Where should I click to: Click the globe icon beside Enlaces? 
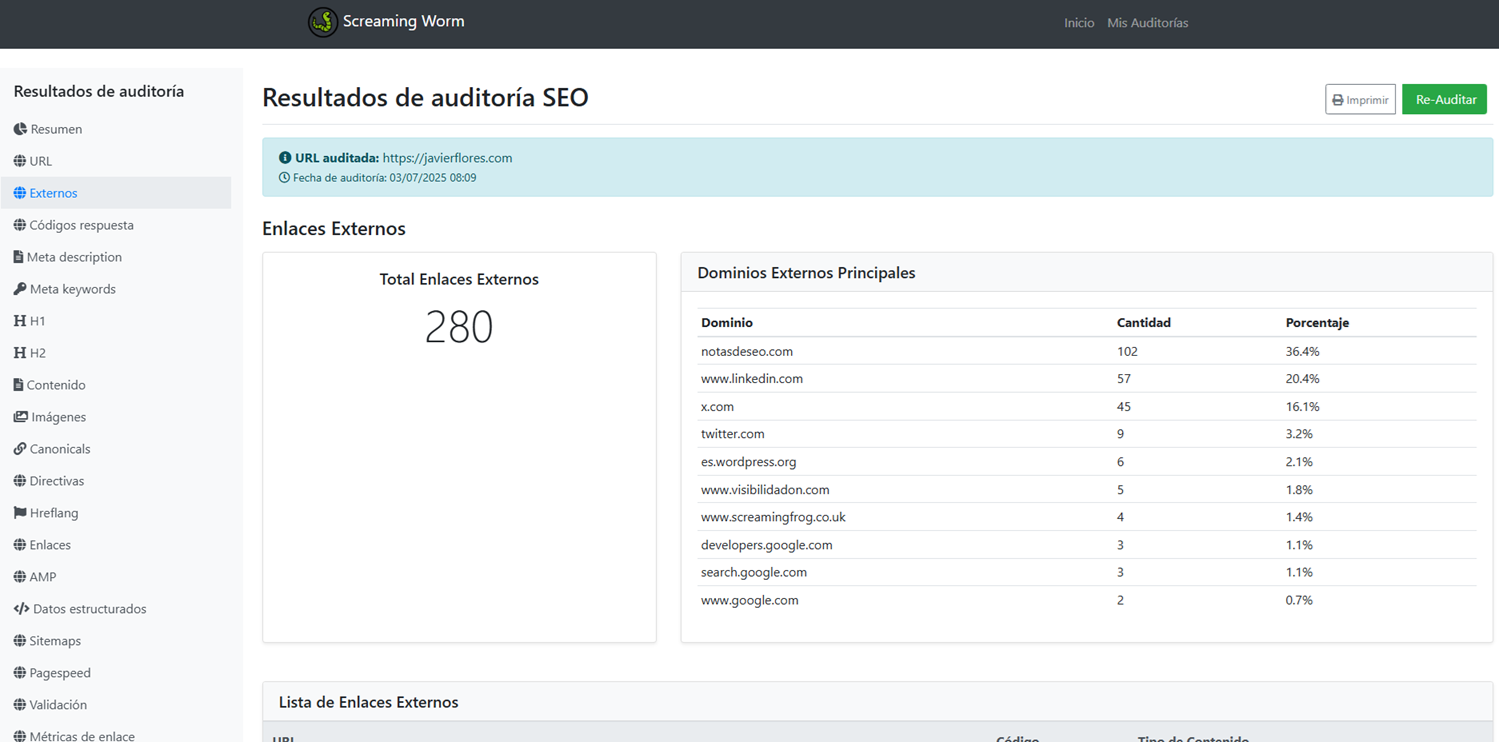click(20, 545)
